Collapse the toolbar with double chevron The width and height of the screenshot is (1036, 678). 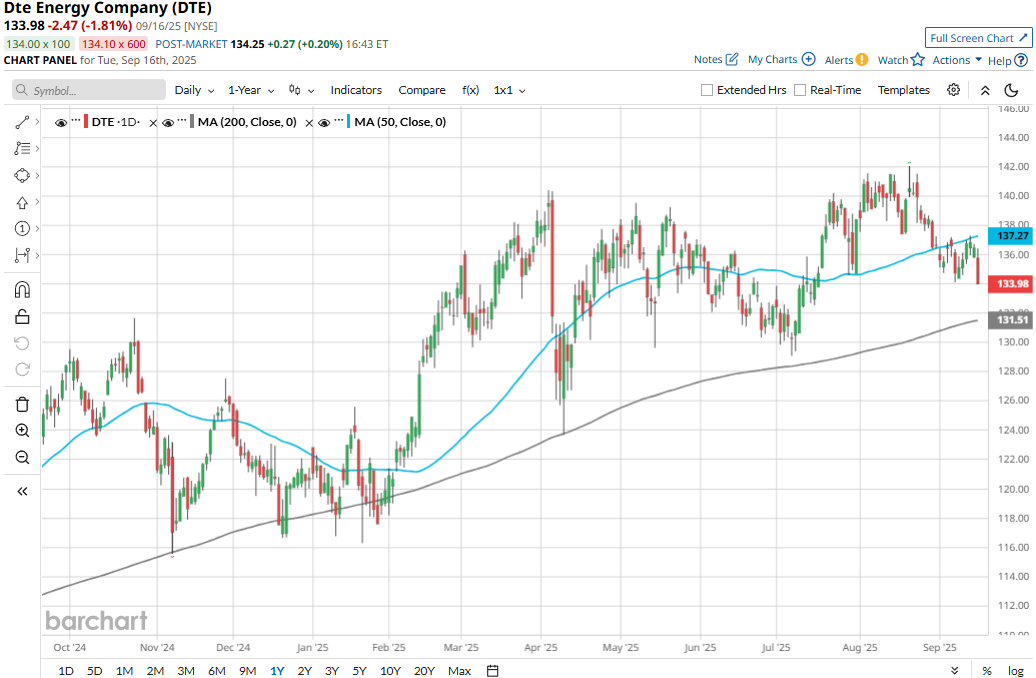985,91
